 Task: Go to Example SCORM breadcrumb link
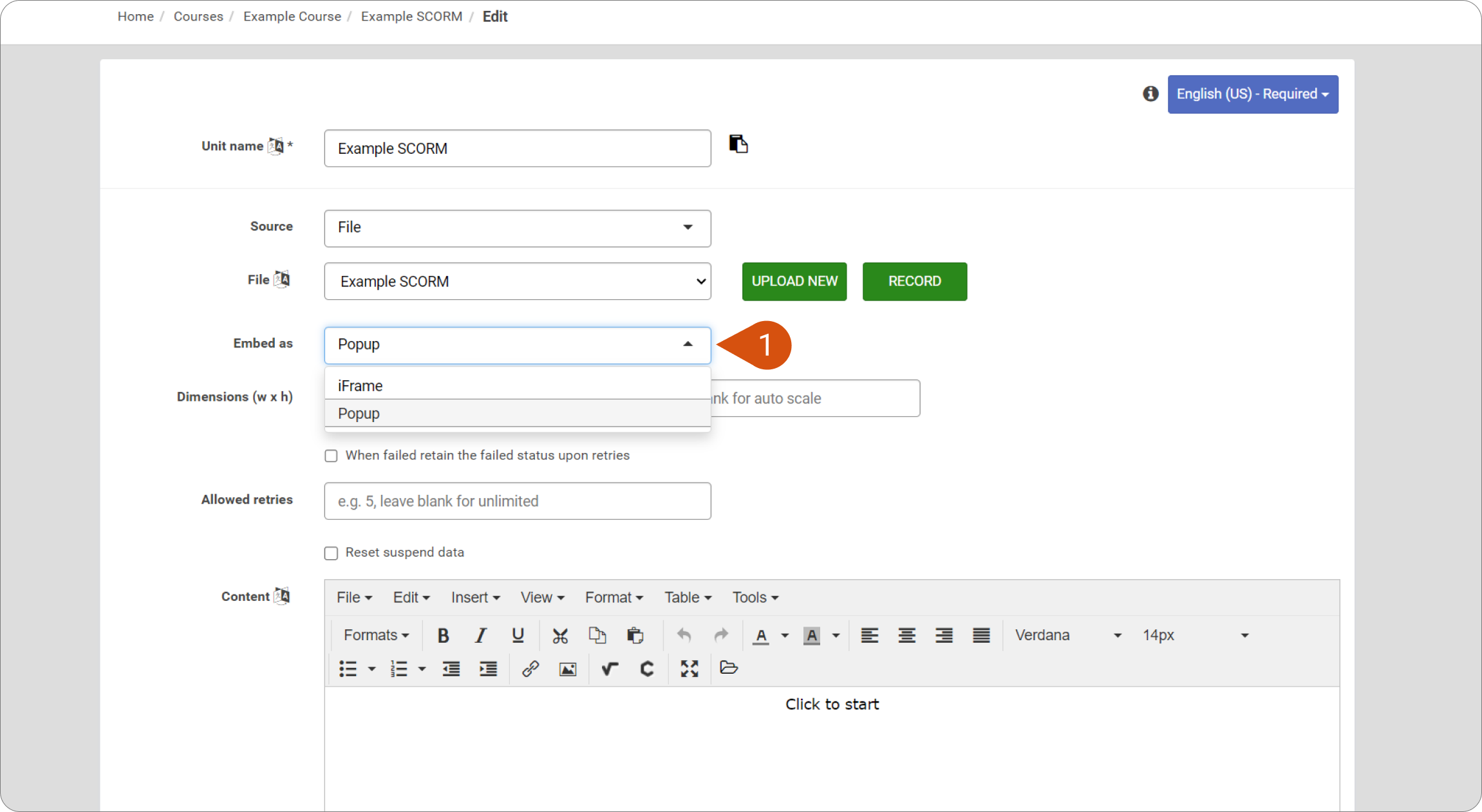(x=411, y=17)
